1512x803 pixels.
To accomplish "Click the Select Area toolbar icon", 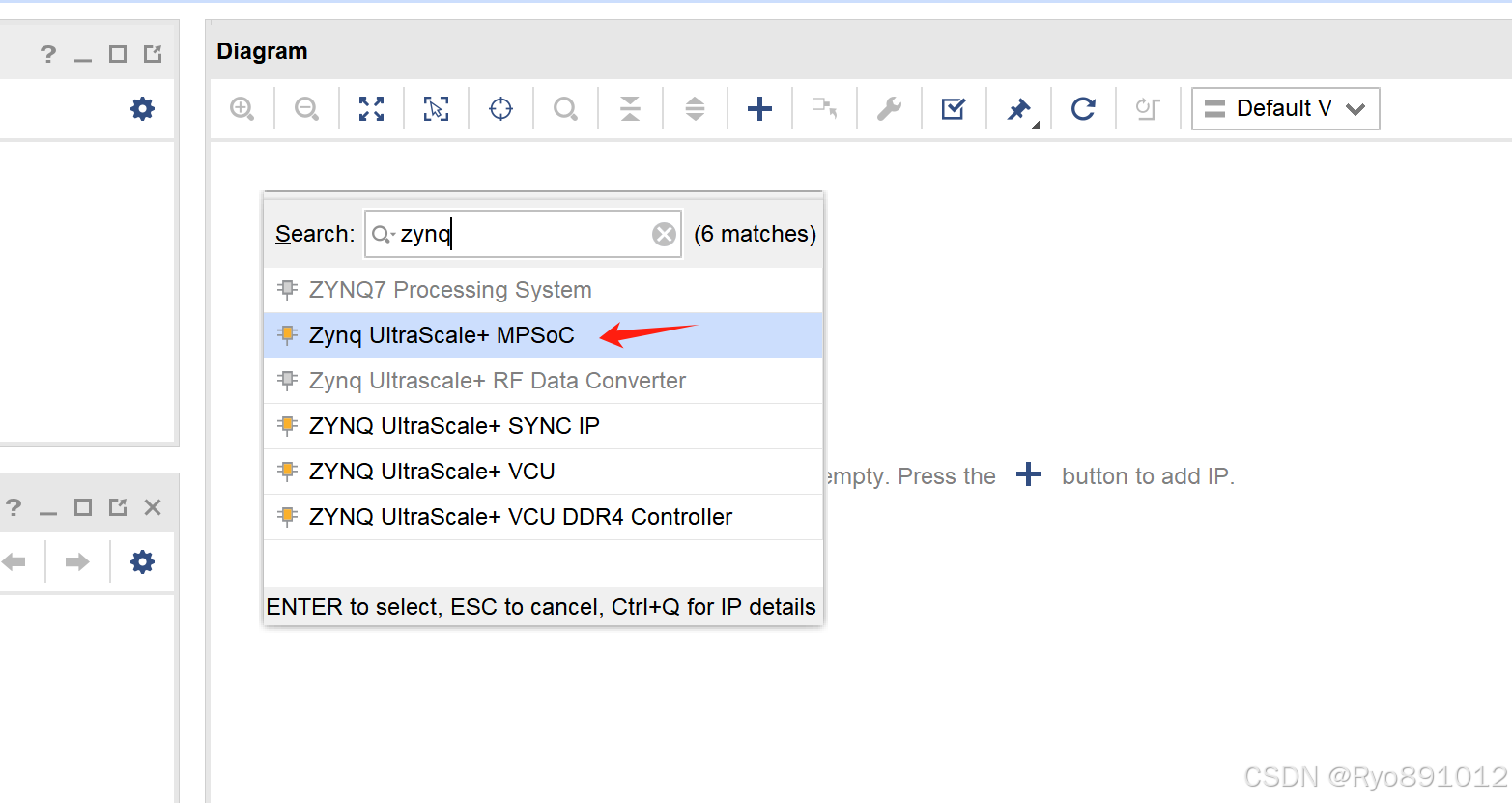I will pos(436,108).
